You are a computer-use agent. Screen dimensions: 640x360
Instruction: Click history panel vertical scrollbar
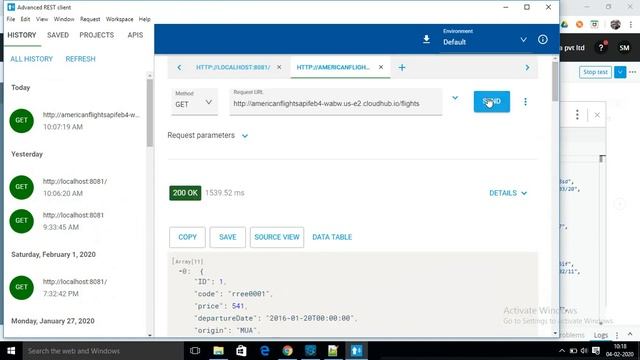[x=150, y=112]
